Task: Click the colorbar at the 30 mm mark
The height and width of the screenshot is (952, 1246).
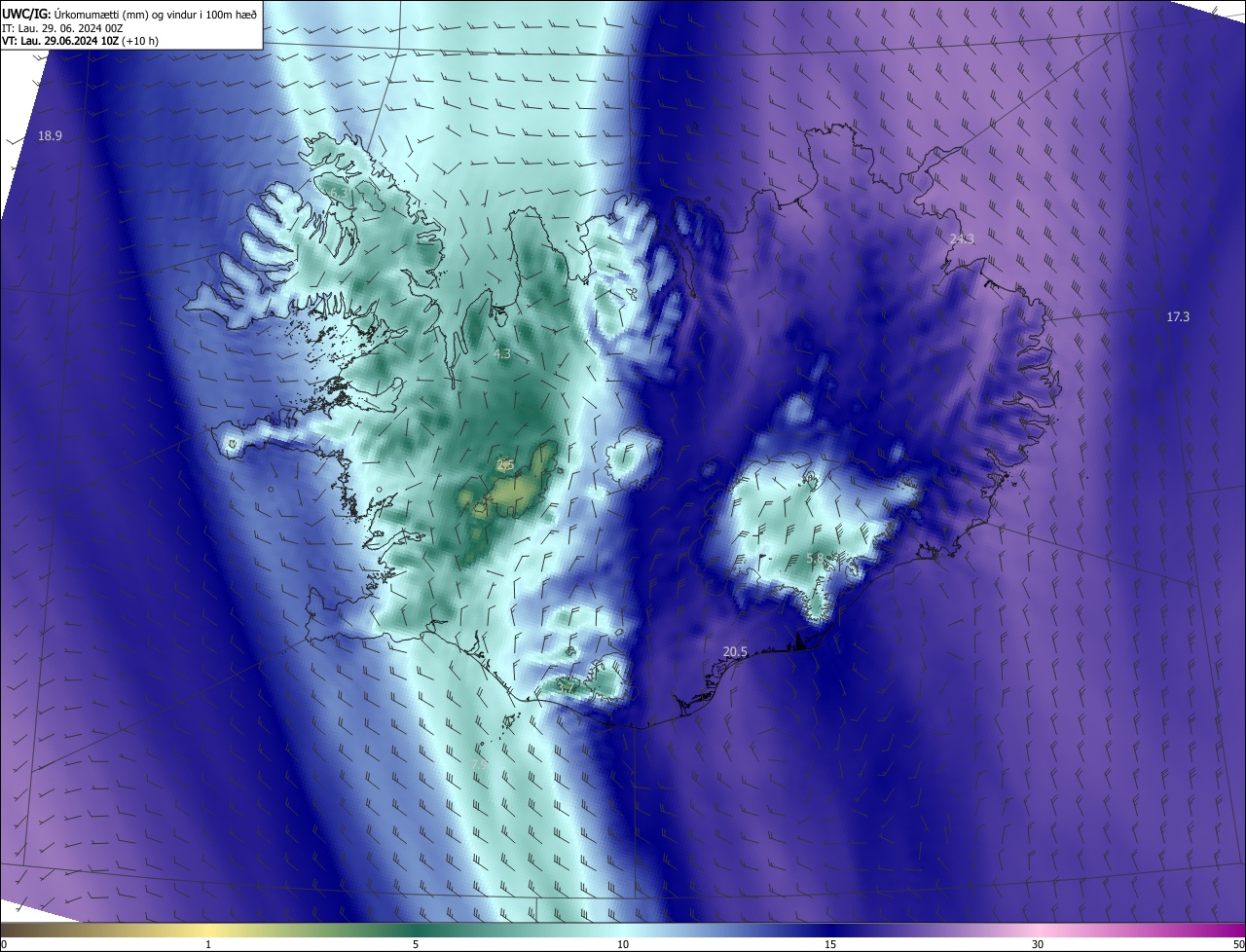Action: pyautogui.click(x=1038, y=930)
